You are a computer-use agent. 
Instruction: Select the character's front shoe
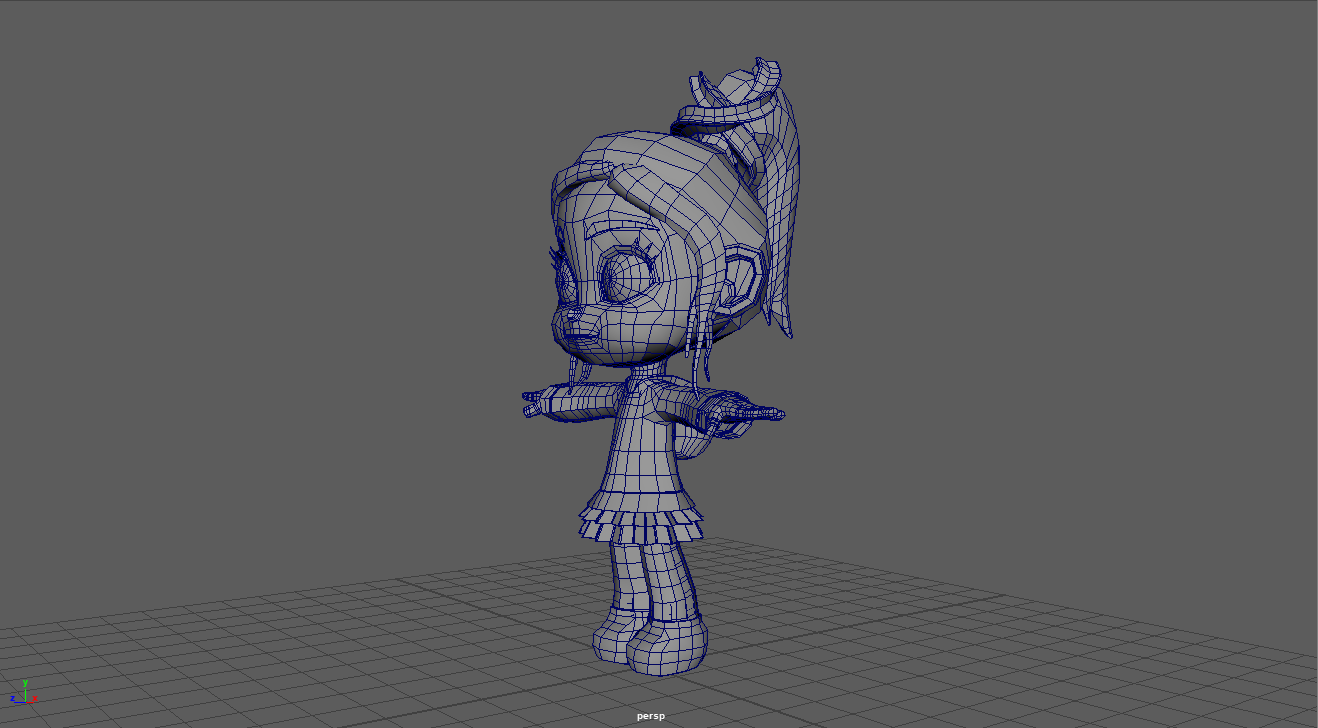[x=666, y=646]
